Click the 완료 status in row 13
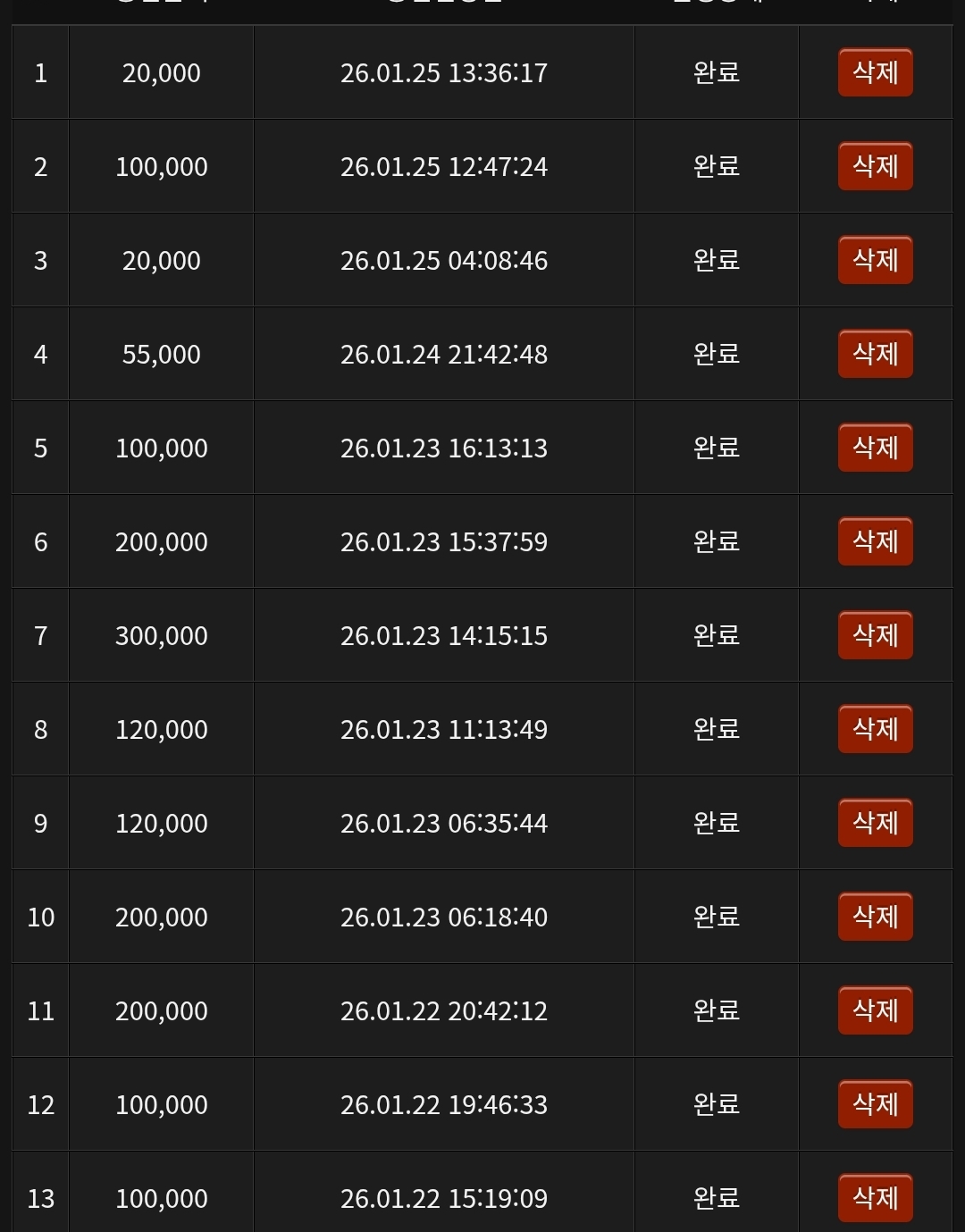965x1232 pixels. tap(717, 1198)
